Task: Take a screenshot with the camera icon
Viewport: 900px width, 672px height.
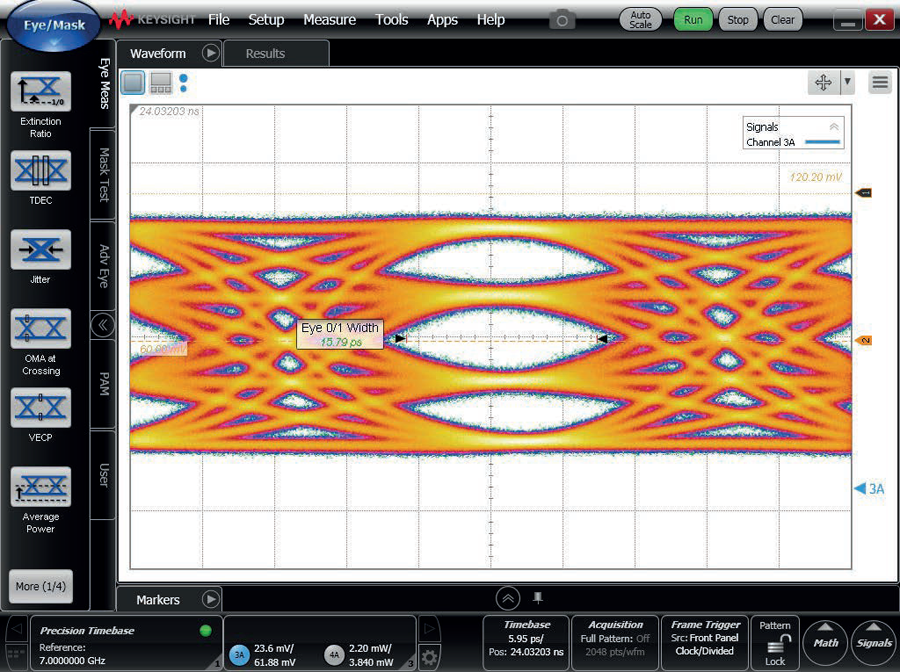Action: point(563,19)
